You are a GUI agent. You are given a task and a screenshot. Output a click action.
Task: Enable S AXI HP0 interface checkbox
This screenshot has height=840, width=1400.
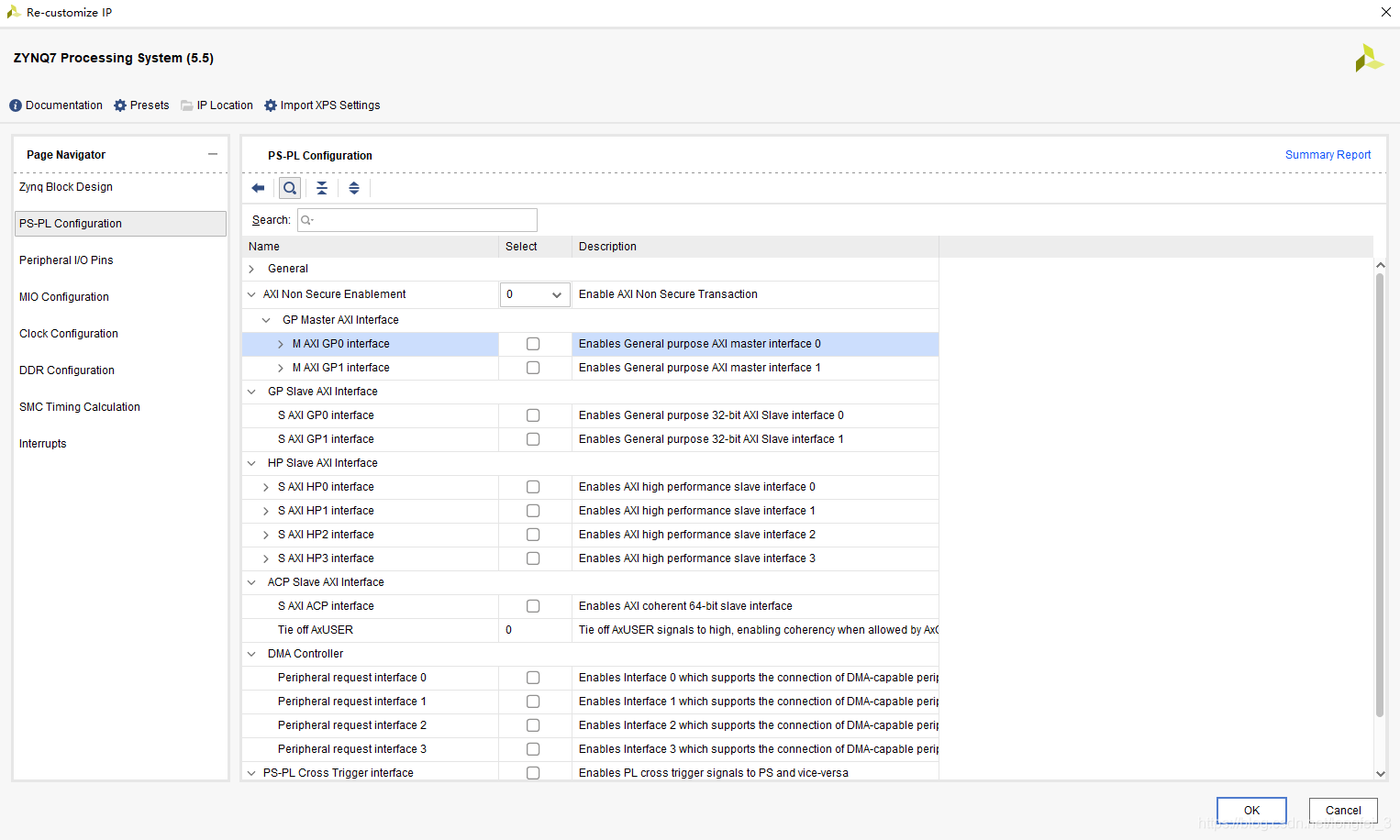click(x=533, y=487)
